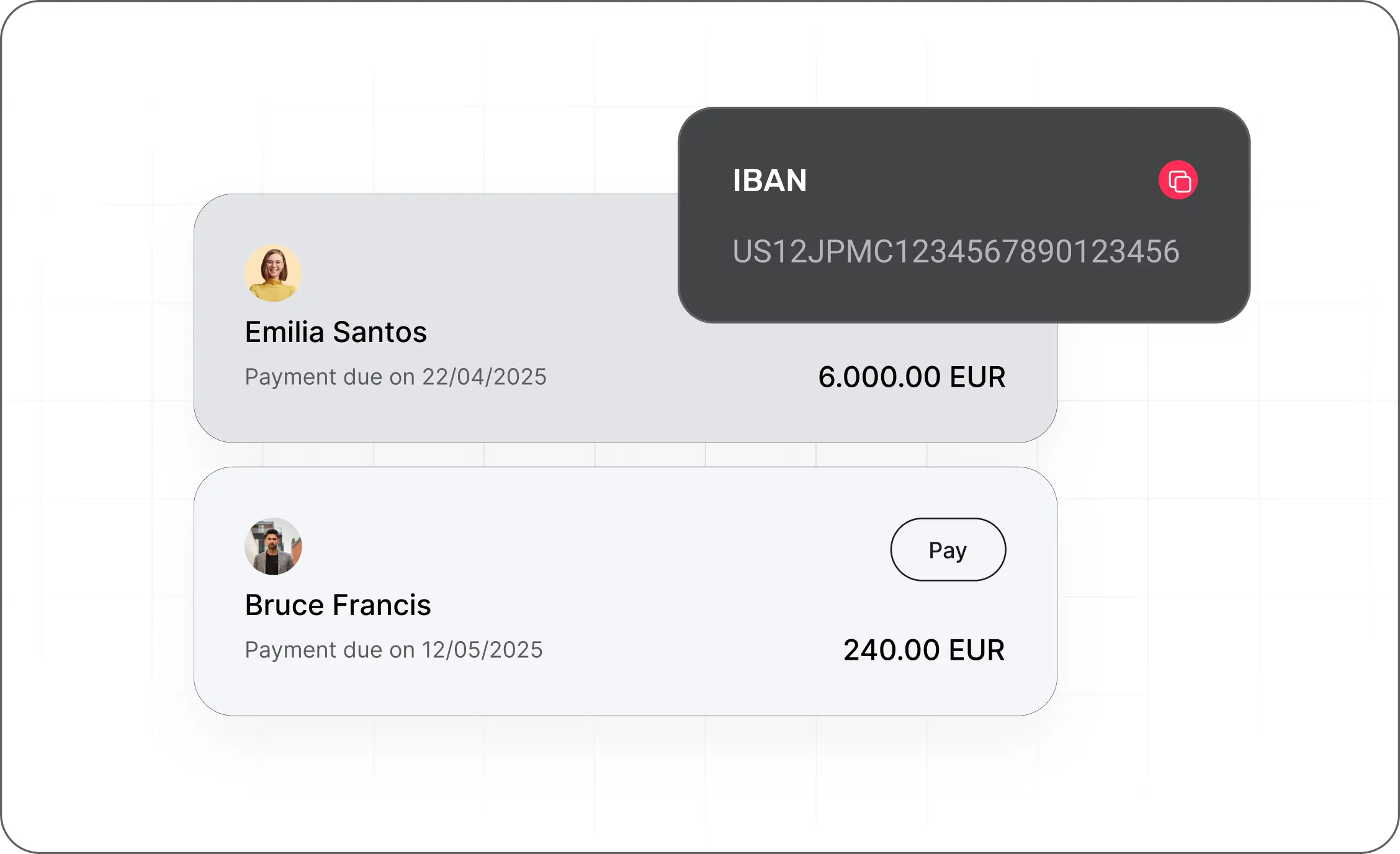Click the 22/04/2025 due date
The height and width of the screenshot is (854, 1400).
coord(484,377)
